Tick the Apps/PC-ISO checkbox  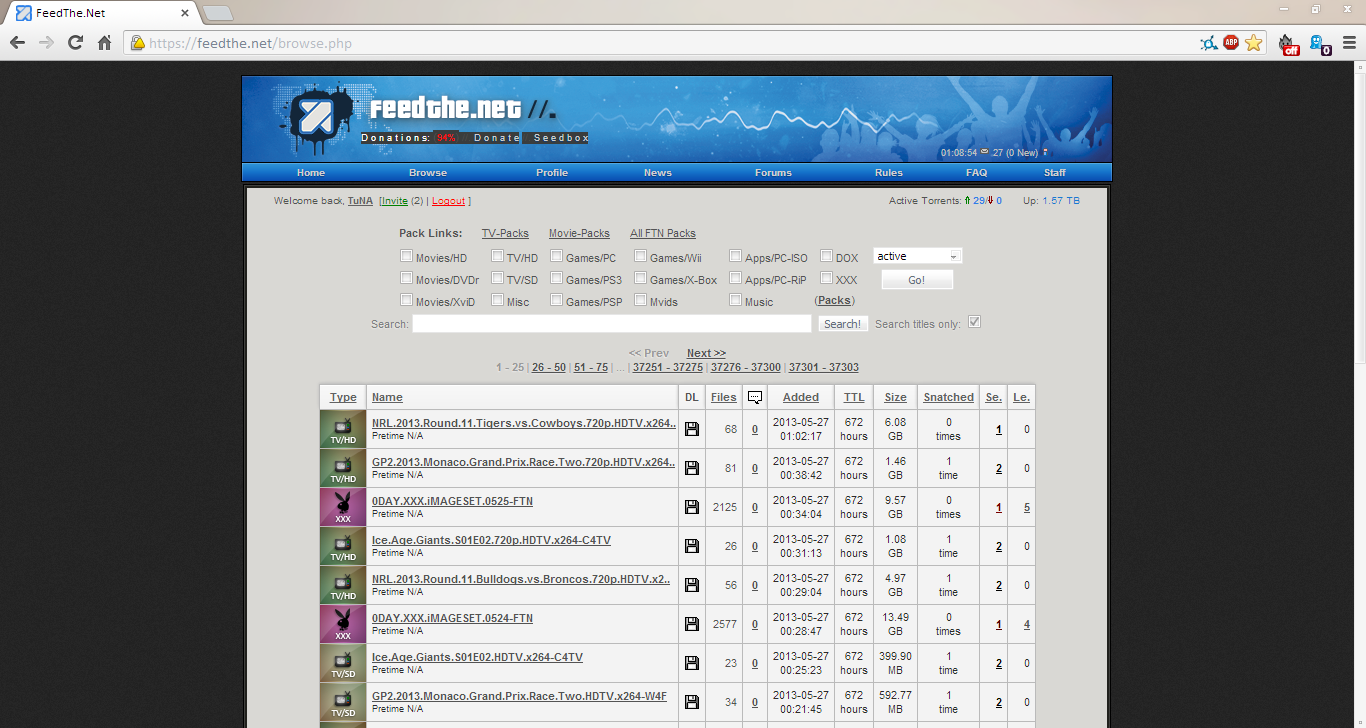click(x=735, y=256)
